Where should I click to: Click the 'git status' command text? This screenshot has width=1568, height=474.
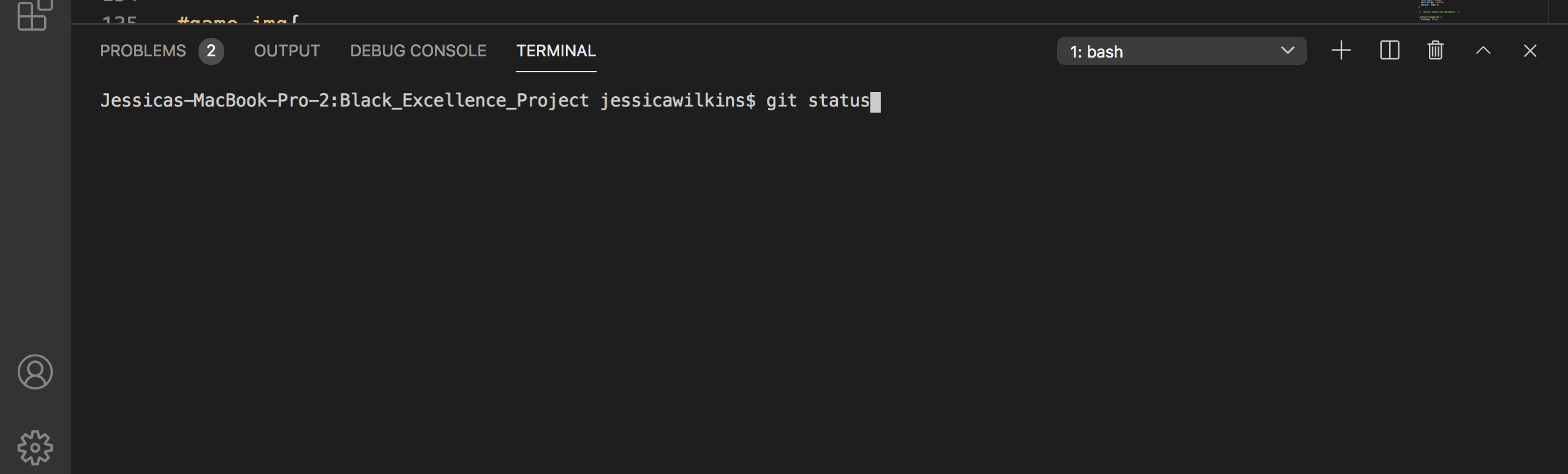[x=818, y=100]
